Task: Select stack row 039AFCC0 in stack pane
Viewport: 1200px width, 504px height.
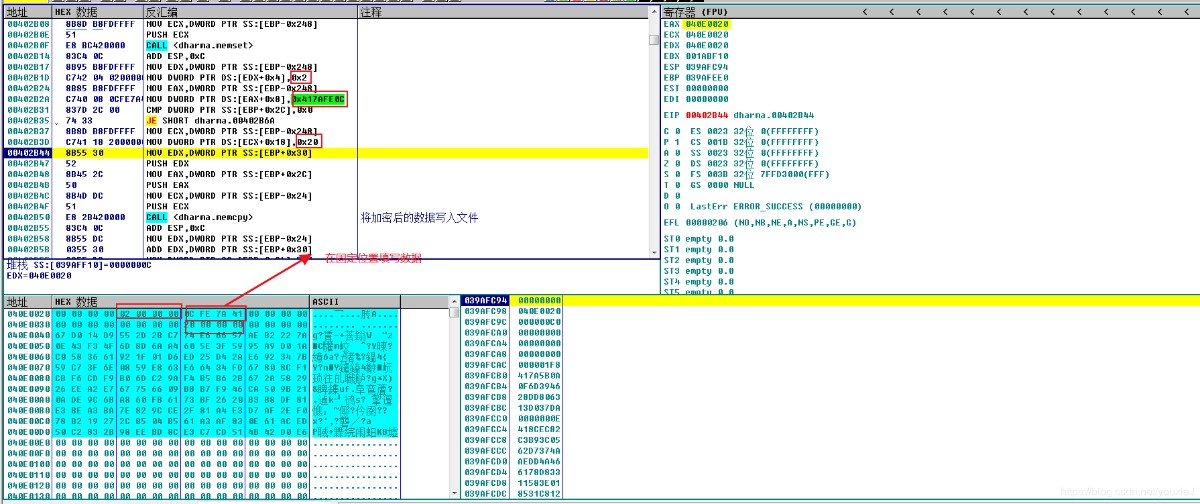Action: click(511, 419)
